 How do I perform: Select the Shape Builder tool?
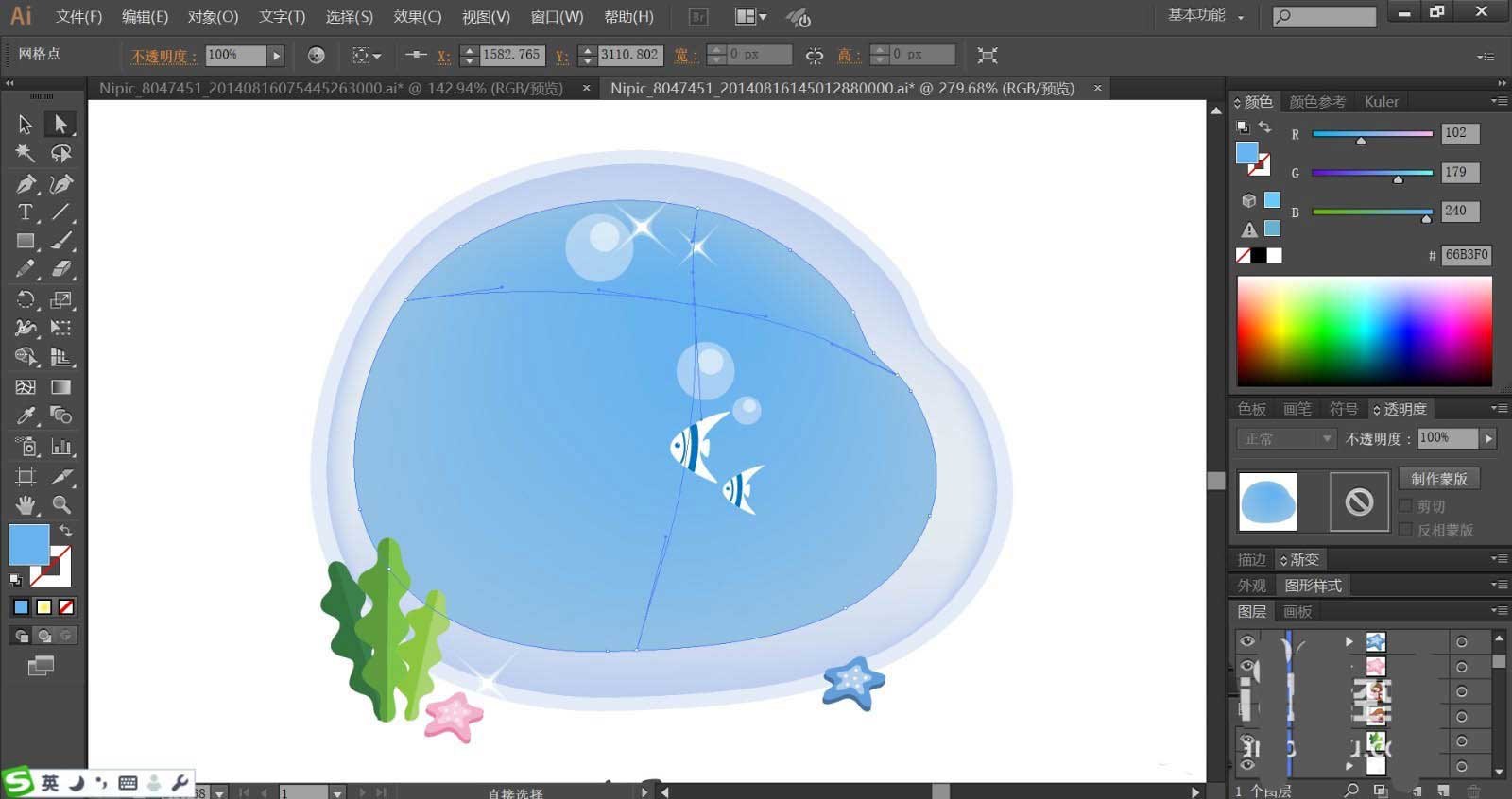(x=26, y=358)
